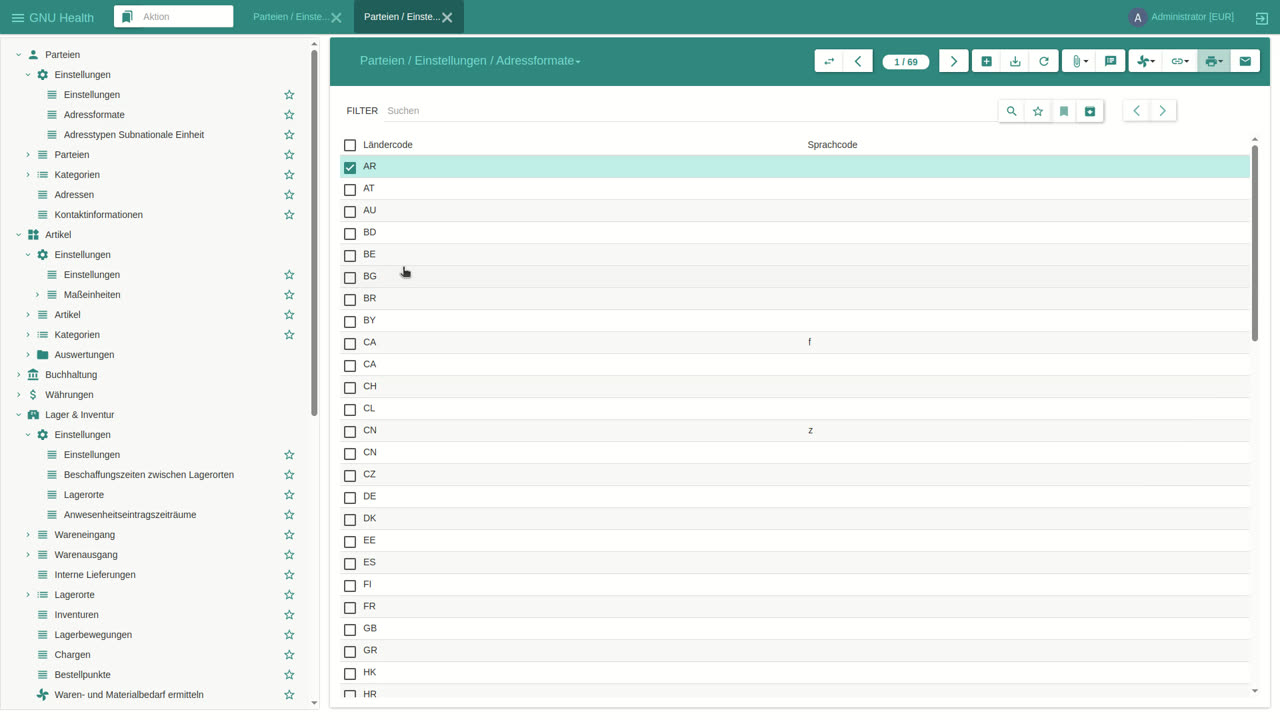Collapse the Lager & Inventur node
1280x720 pixels.
pyautogui.click(x=18, y=415)
